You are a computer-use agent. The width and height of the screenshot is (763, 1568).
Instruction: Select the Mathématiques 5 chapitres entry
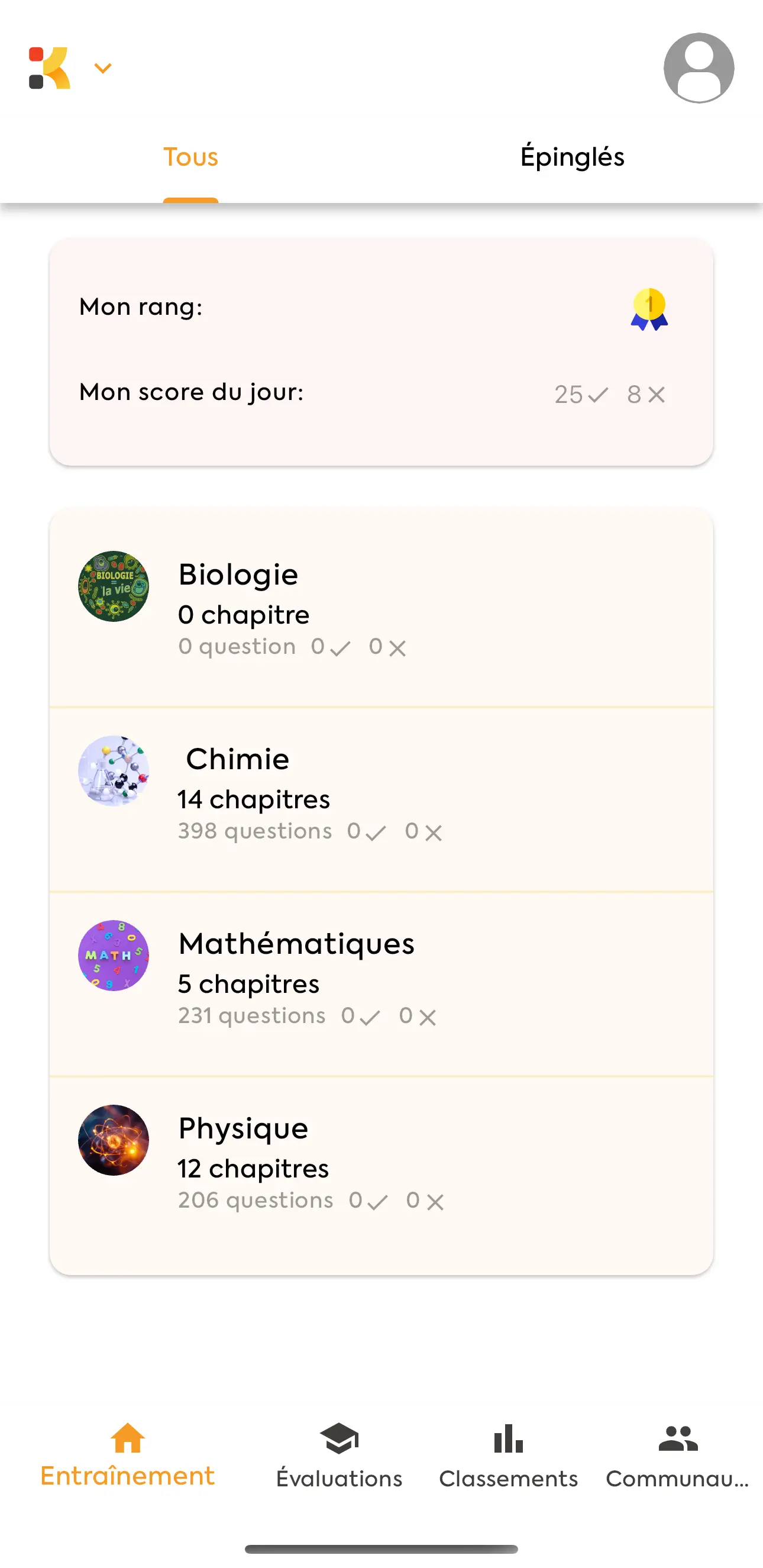tap(248, 983)
